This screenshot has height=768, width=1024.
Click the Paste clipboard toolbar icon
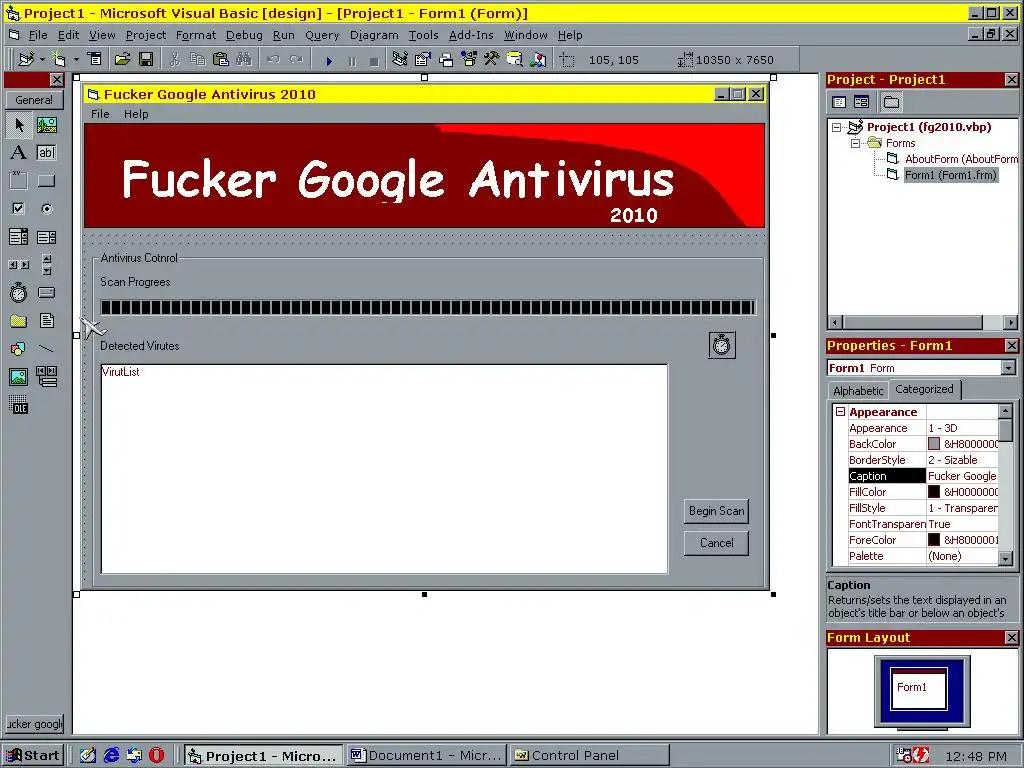click(221, 59)
